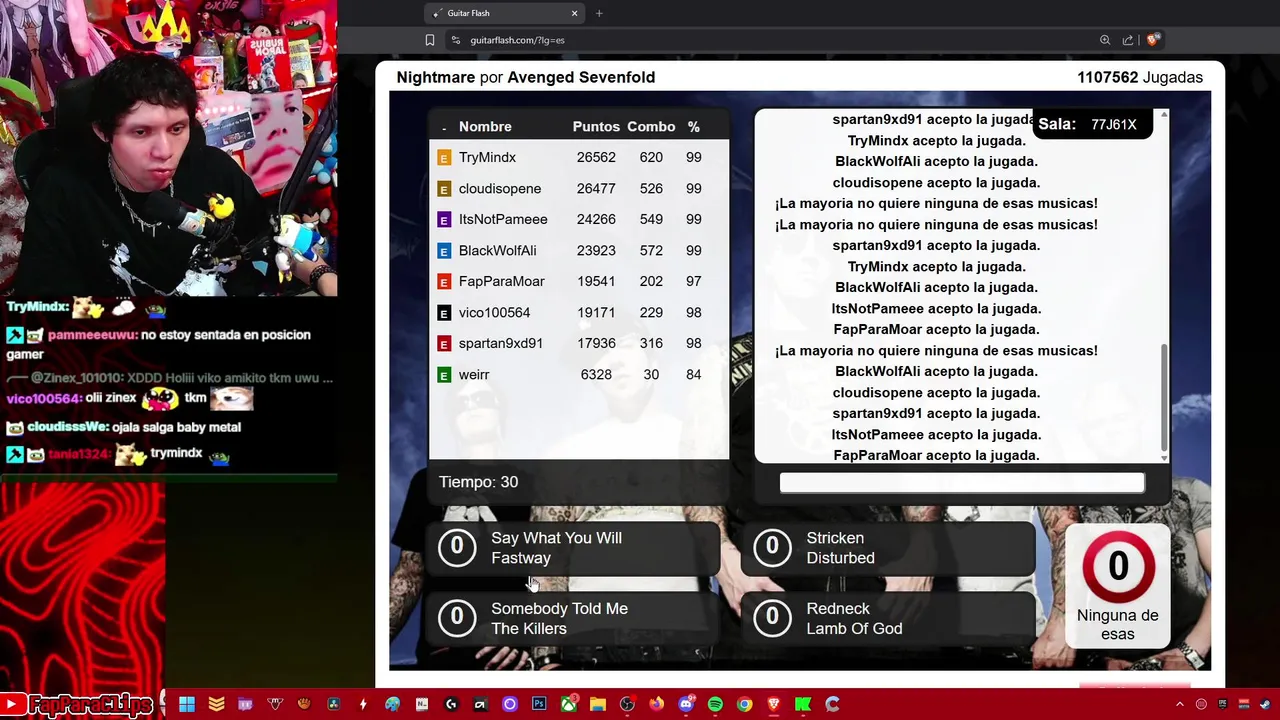Open OBS Studio from the taskbar

tap(627, 704)
